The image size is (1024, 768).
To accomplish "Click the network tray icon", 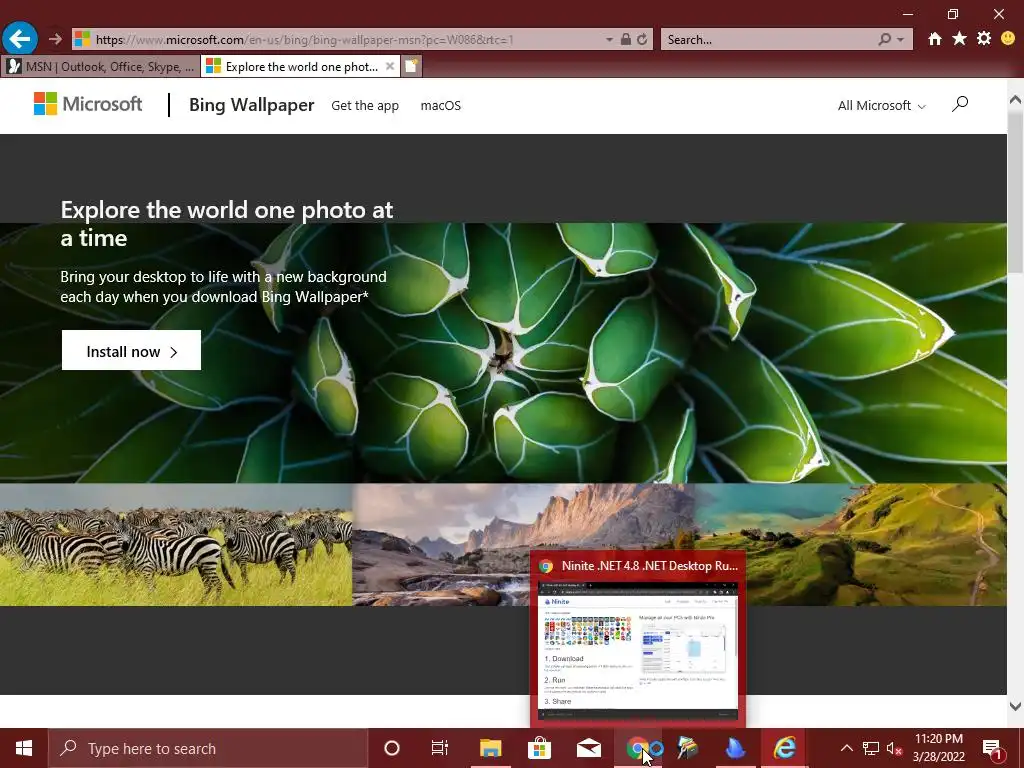I will pyautogui.click(x=871, y=748).
